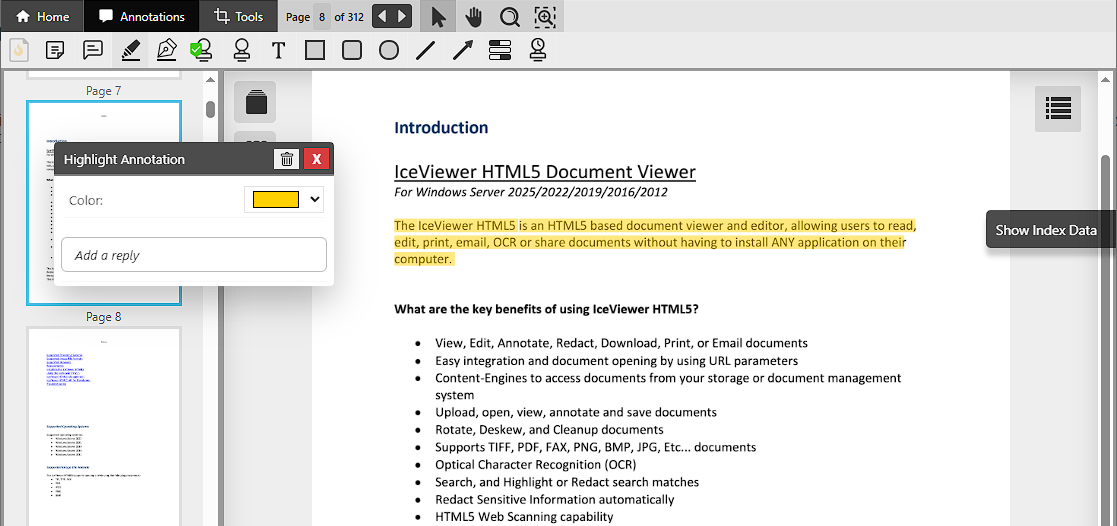
Task: Select the green check approved stamp tool
Action: (202, 50)
